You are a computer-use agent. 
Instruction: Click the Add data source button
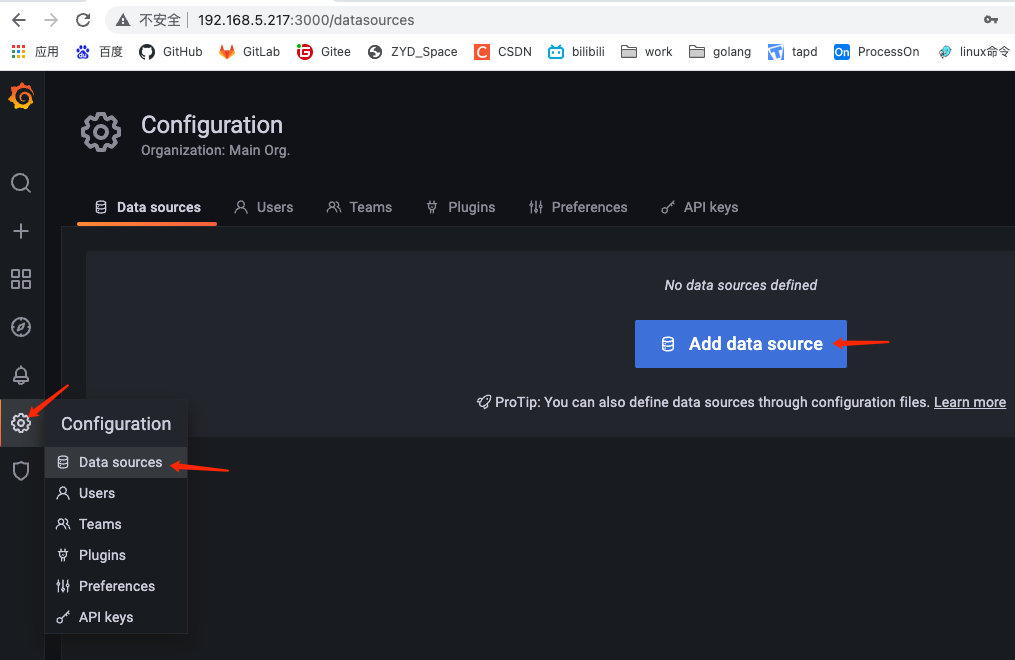click(741, 344)
